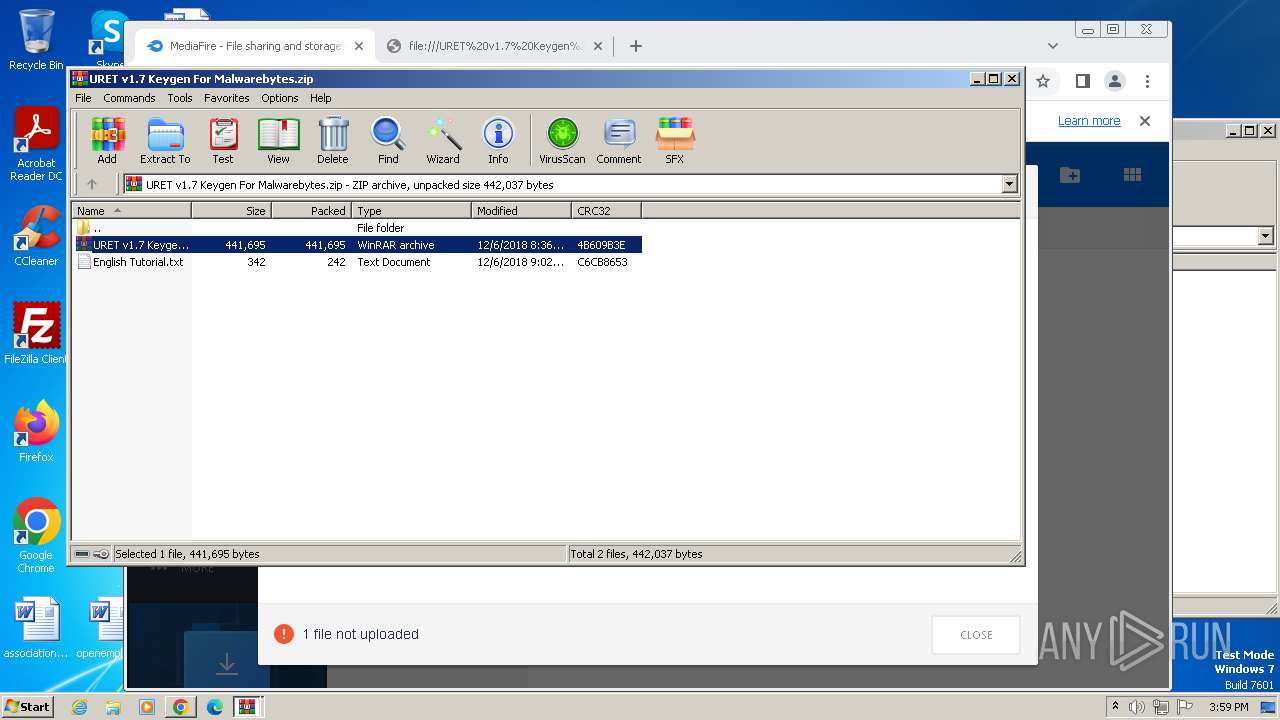Show archive Info
The height and width of the screenshot is (720, 1280).
(x=498, y=140)
